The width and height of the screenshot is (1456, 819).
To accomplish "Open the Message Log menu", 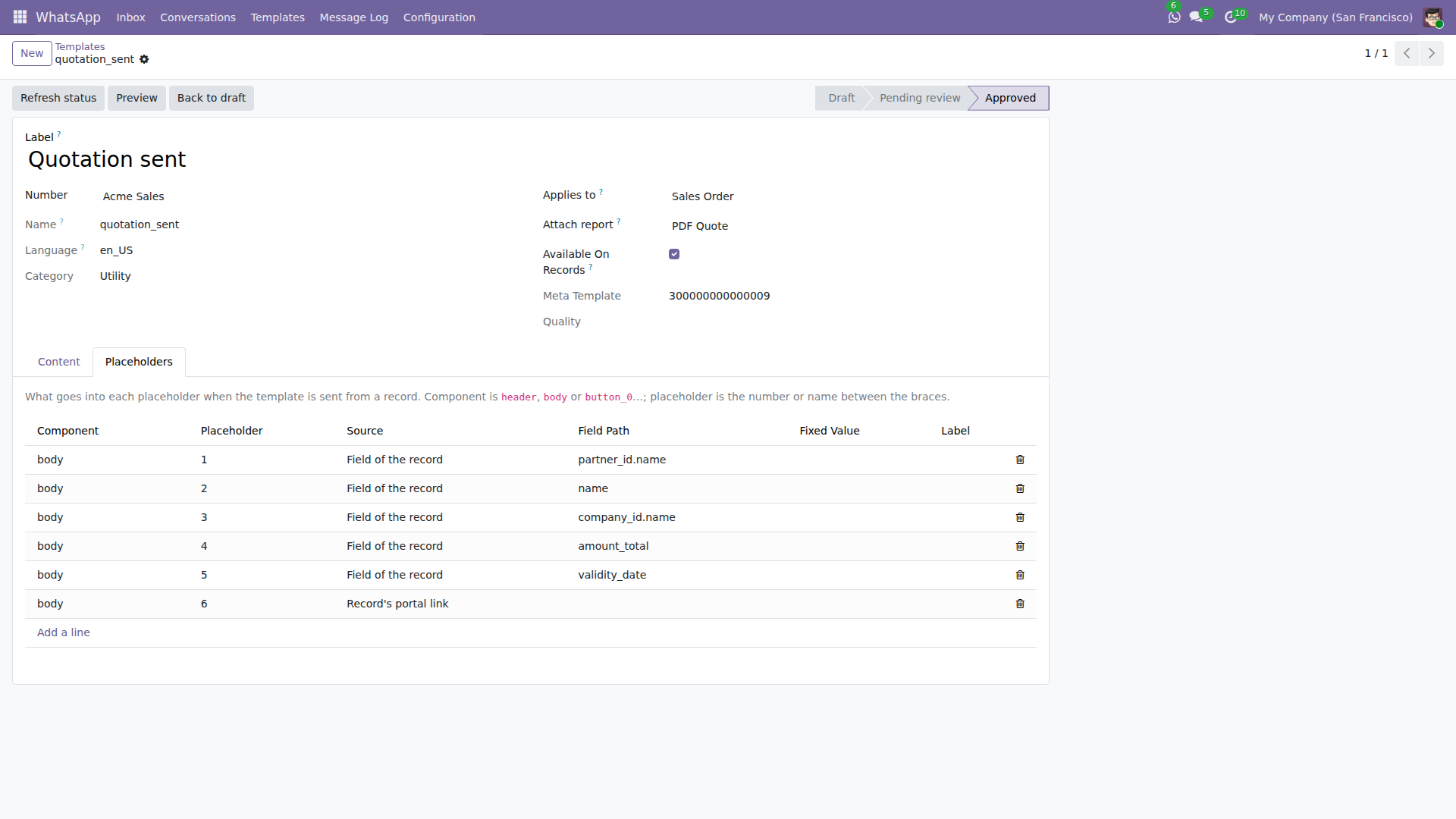I will click(354, 17).
